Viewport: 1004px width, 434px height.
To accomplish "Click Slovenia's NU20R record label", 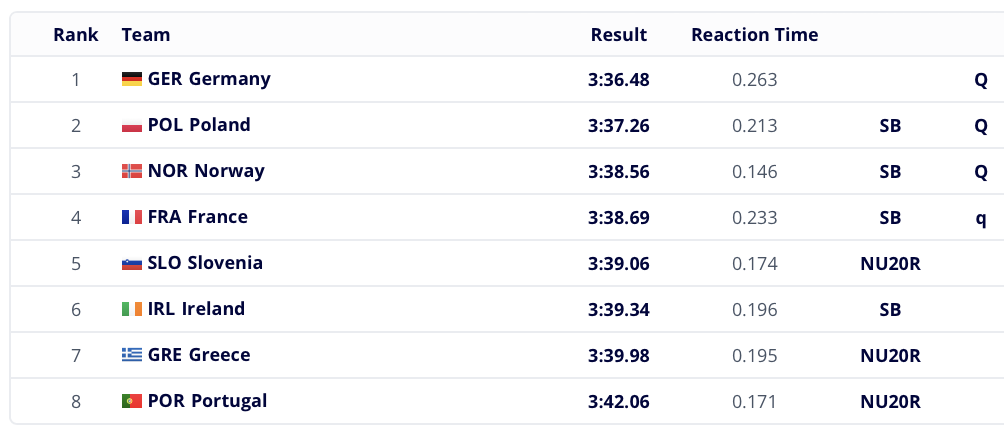I will (890, 264).
